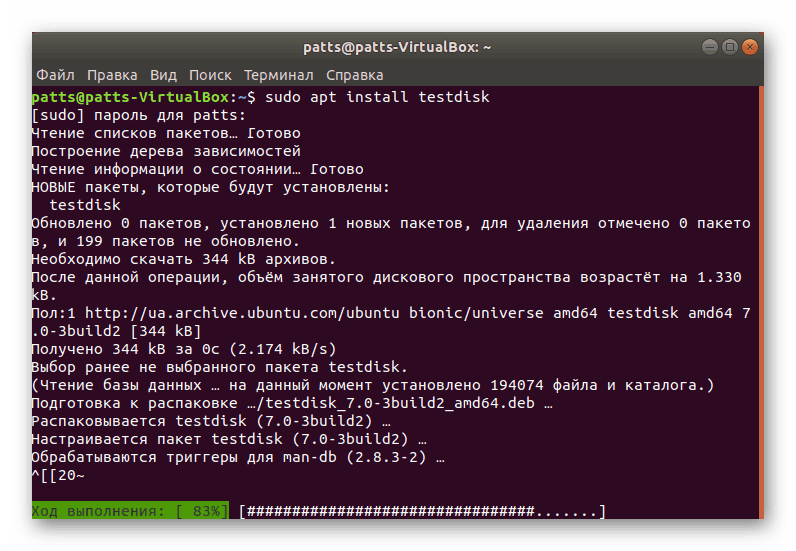The image size is (796, 551).
Task: Click the hash-mark installation progress bar
Action: (422, 512)
